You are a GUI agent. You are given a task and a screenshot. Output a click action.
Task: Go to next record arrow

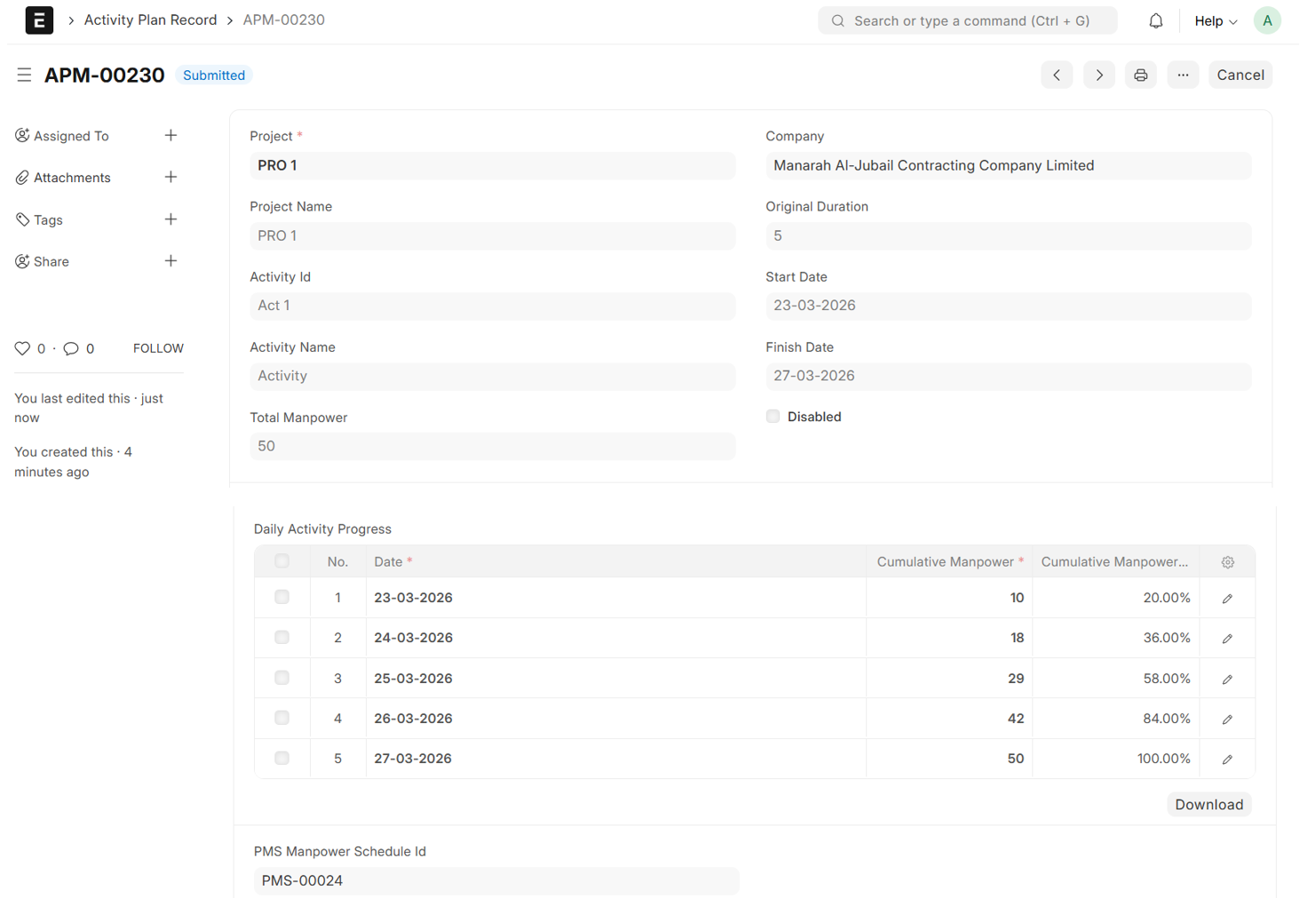point(1098,75)
